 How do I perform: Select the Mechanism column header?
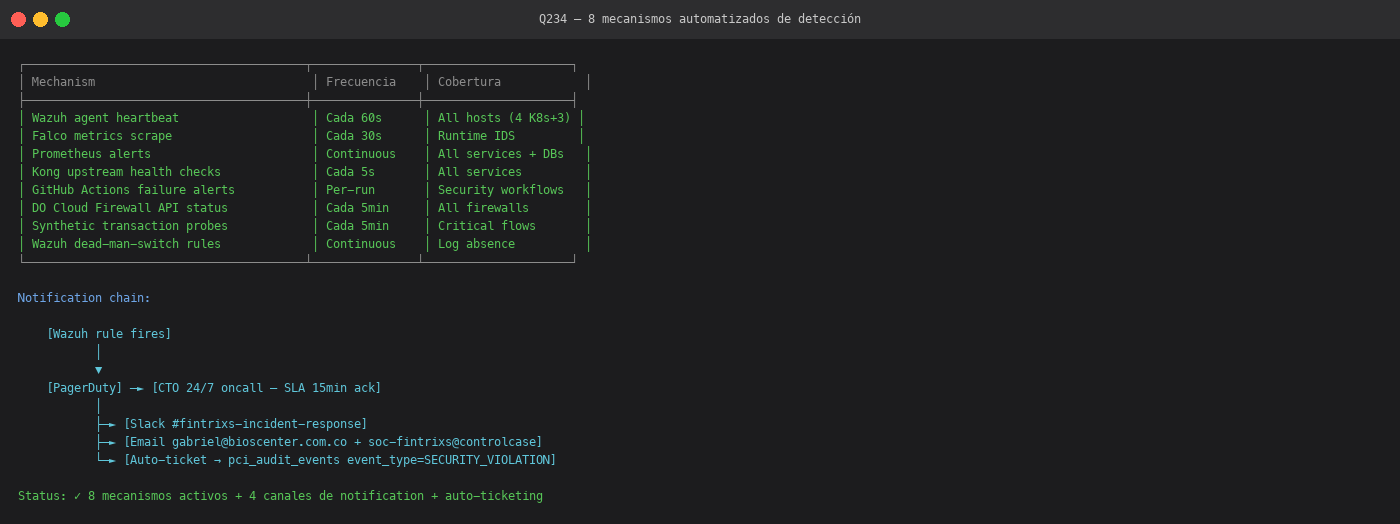[63, 82]
